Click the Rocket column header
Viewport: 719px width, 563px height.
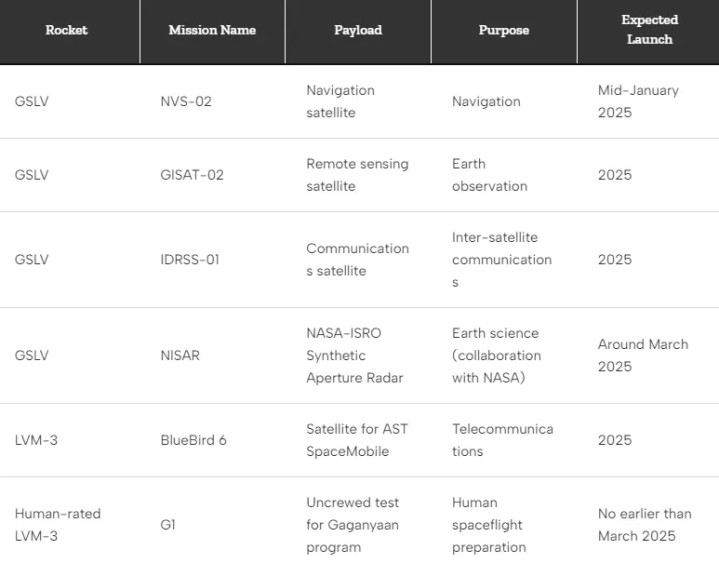pos(66,30)
